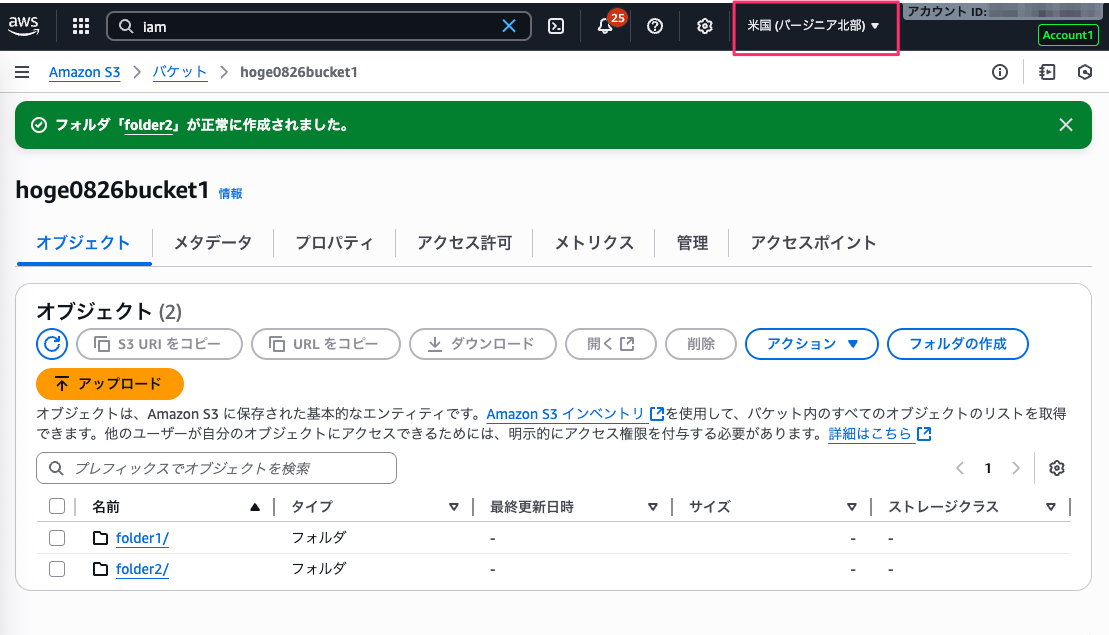Viewport: 1109px width, 635px height.
Task: Go to next page of objects
Action: (x=1016, y=468)
